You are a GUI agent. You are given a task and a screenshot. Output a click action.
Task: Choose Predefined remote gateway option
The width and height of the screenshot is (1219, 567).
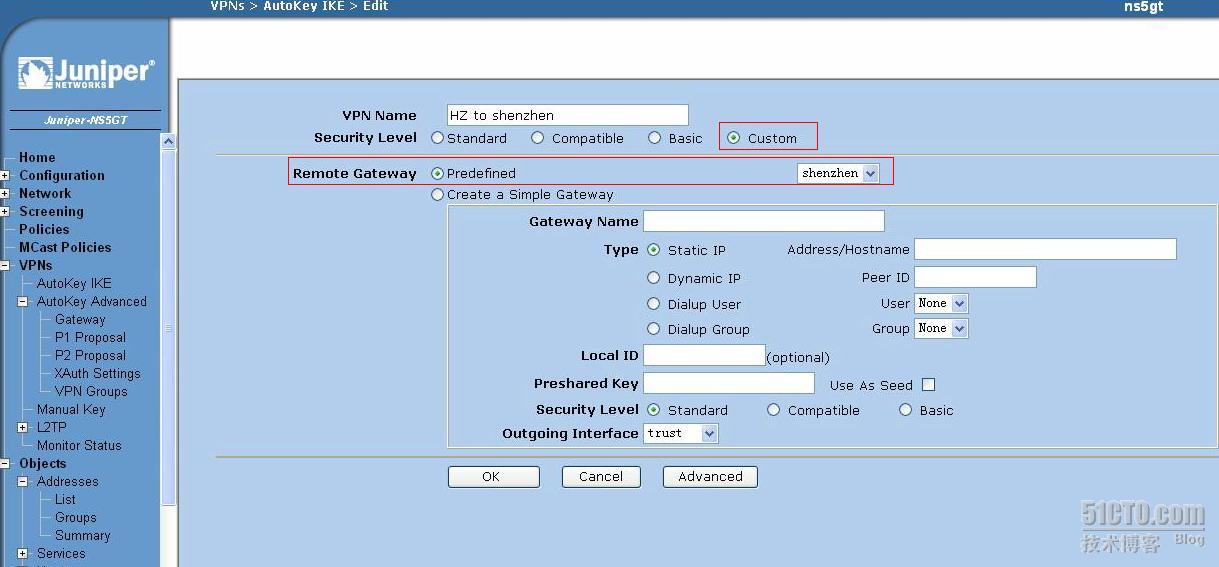(x=437, y=173)
